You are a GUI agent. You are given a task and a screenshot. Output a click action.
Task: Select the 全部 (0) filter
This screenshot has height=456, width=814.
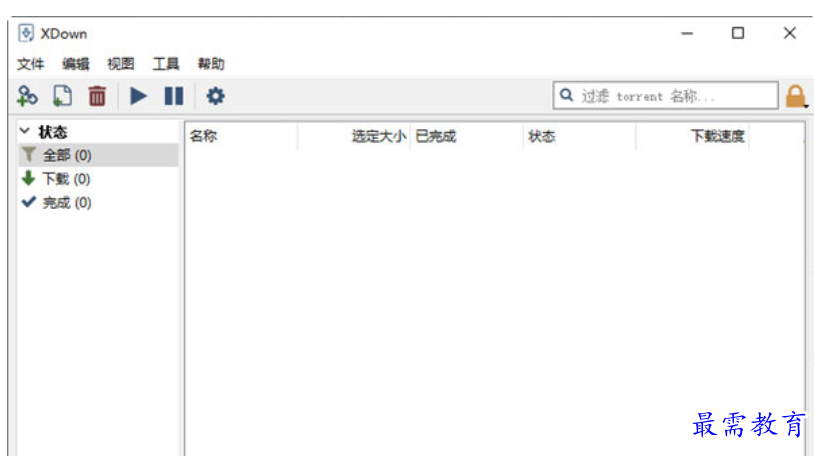[99, 155]
